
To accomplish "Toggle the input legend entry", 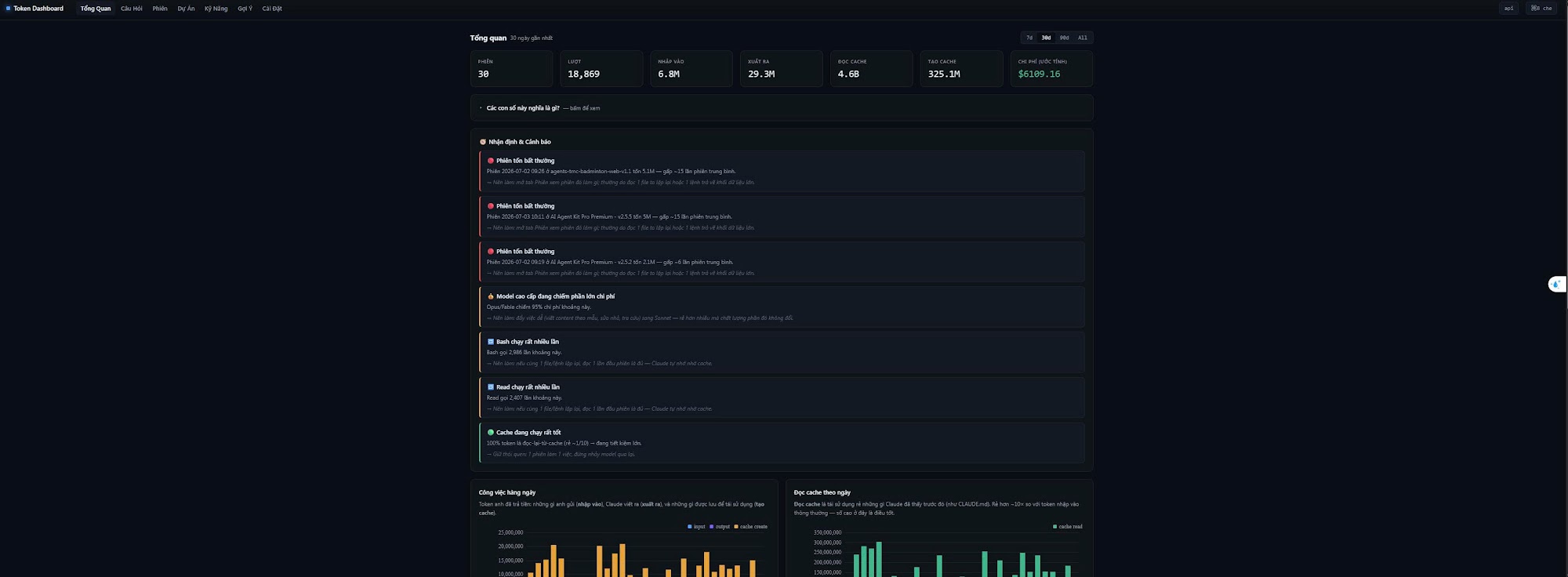I will point(696,527).
